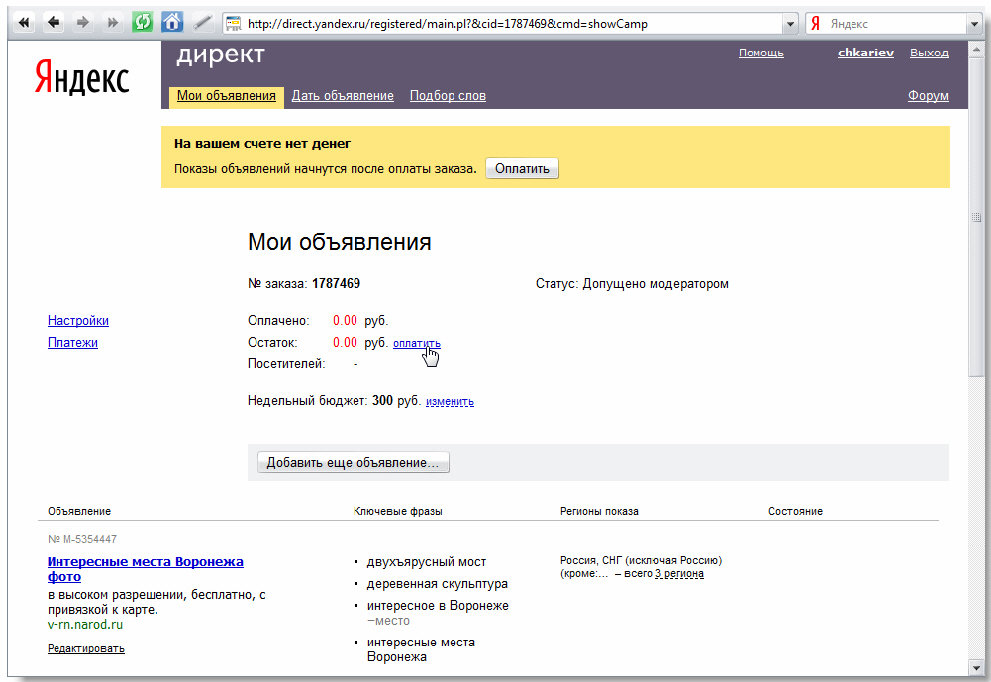The image size is (991, 682).
Task: Open the search box dropdown arrow
Action: point(973,24)
